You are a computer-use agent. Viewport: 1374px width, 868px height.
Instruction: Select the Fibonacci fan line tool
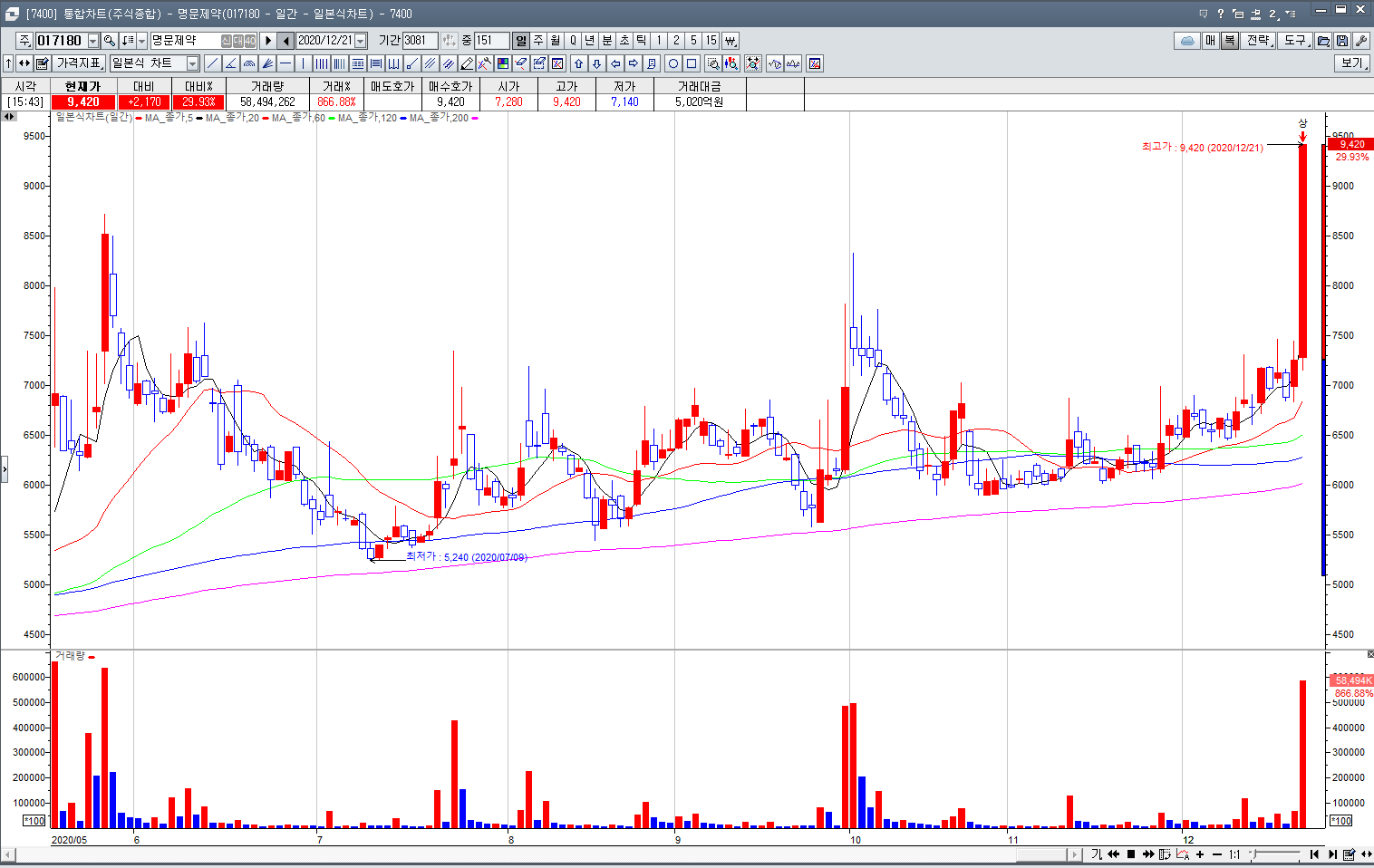266,63
